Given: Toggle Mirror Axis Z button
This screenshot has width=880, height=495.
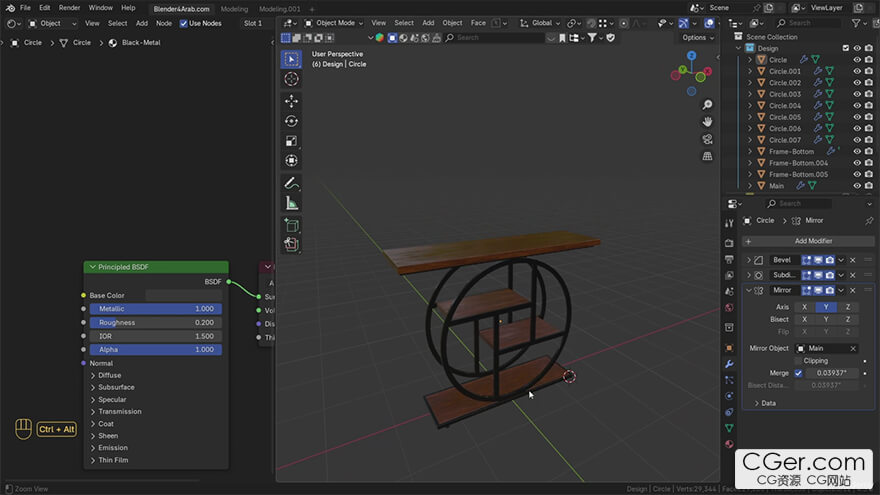Looking at the screenshot, I should click(x=847, y=307).
